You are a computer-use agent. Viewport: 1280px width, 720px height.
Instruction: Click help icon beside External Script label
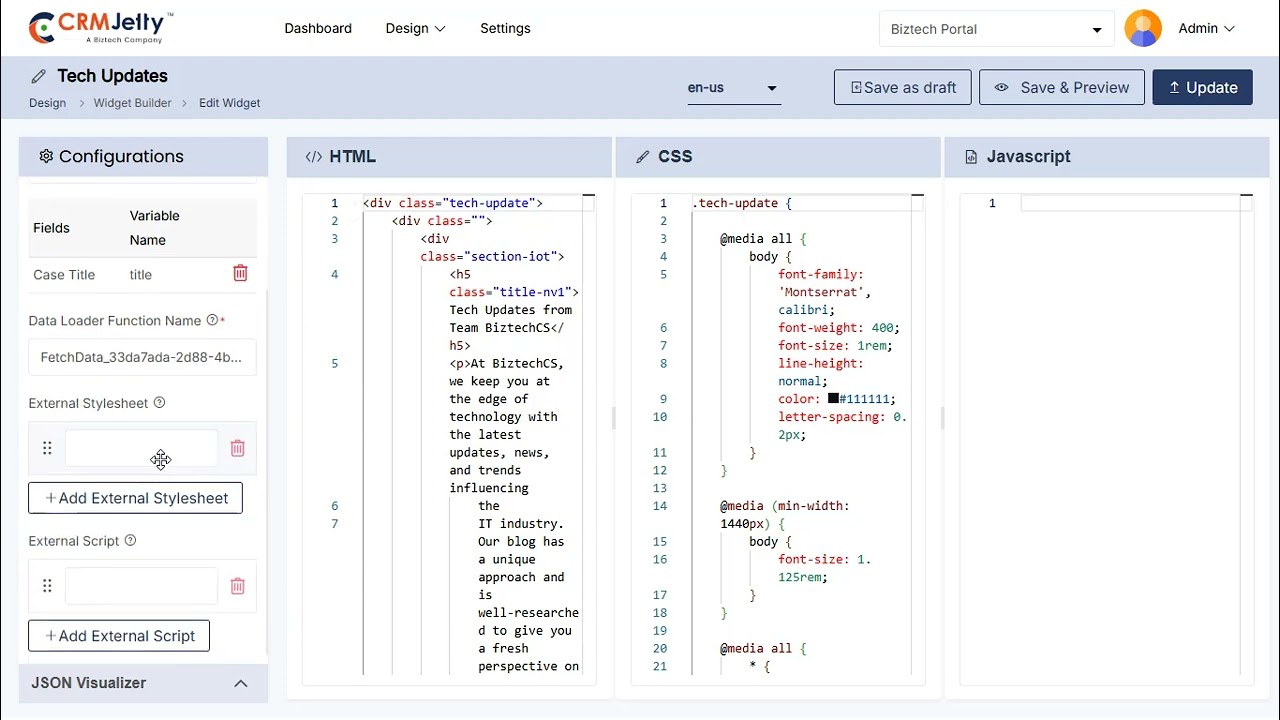click(130, 541)
